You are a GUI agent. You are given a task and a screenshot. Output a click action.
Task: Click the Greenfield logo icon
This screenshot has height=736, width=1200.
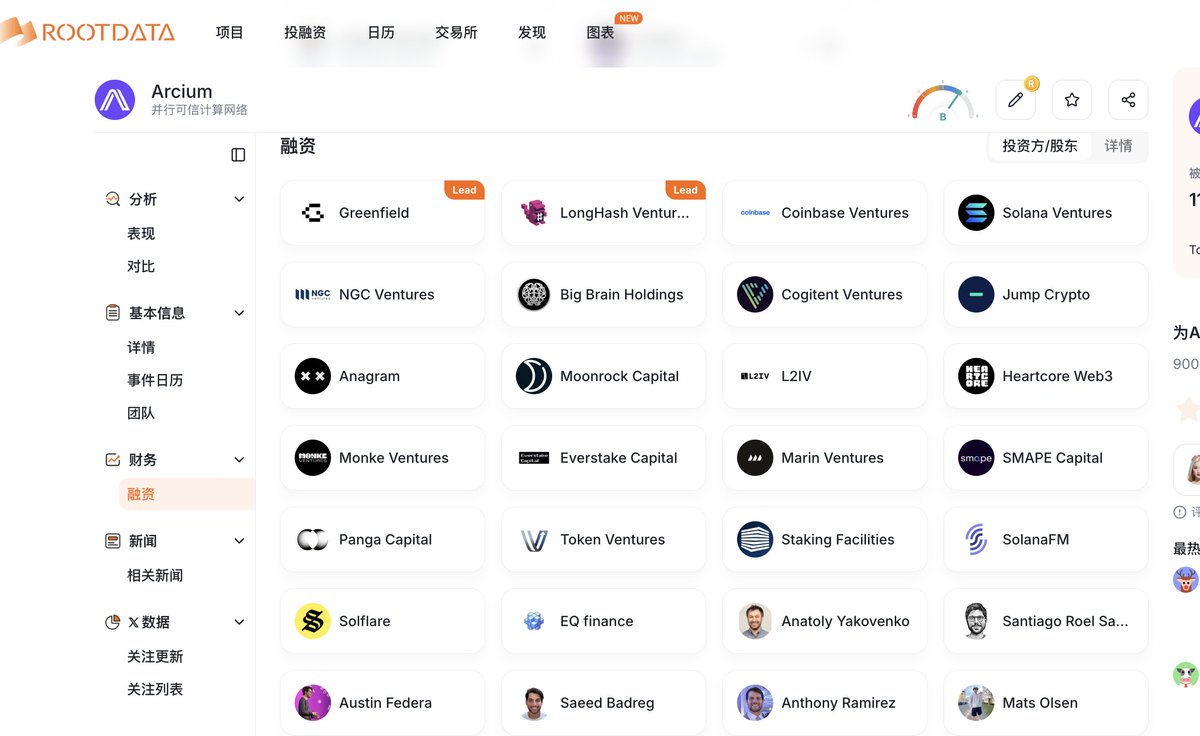pyautogui.click(x=313, y=213)
